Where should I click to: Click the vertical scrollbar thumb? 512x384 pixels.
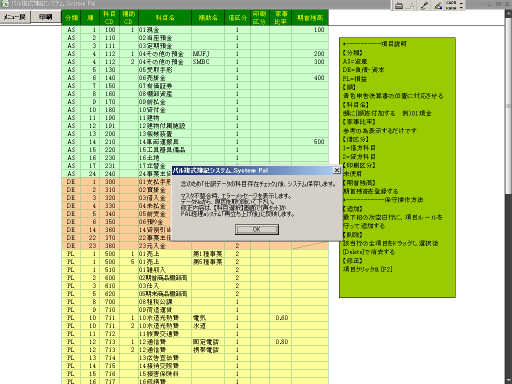[508, 105]
